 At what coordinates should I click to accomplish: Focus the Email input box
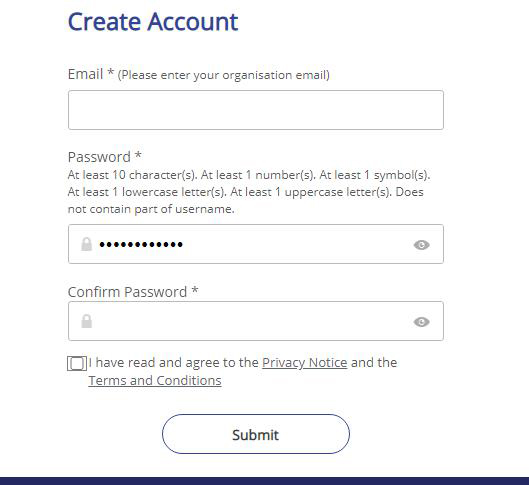(256, 110)
